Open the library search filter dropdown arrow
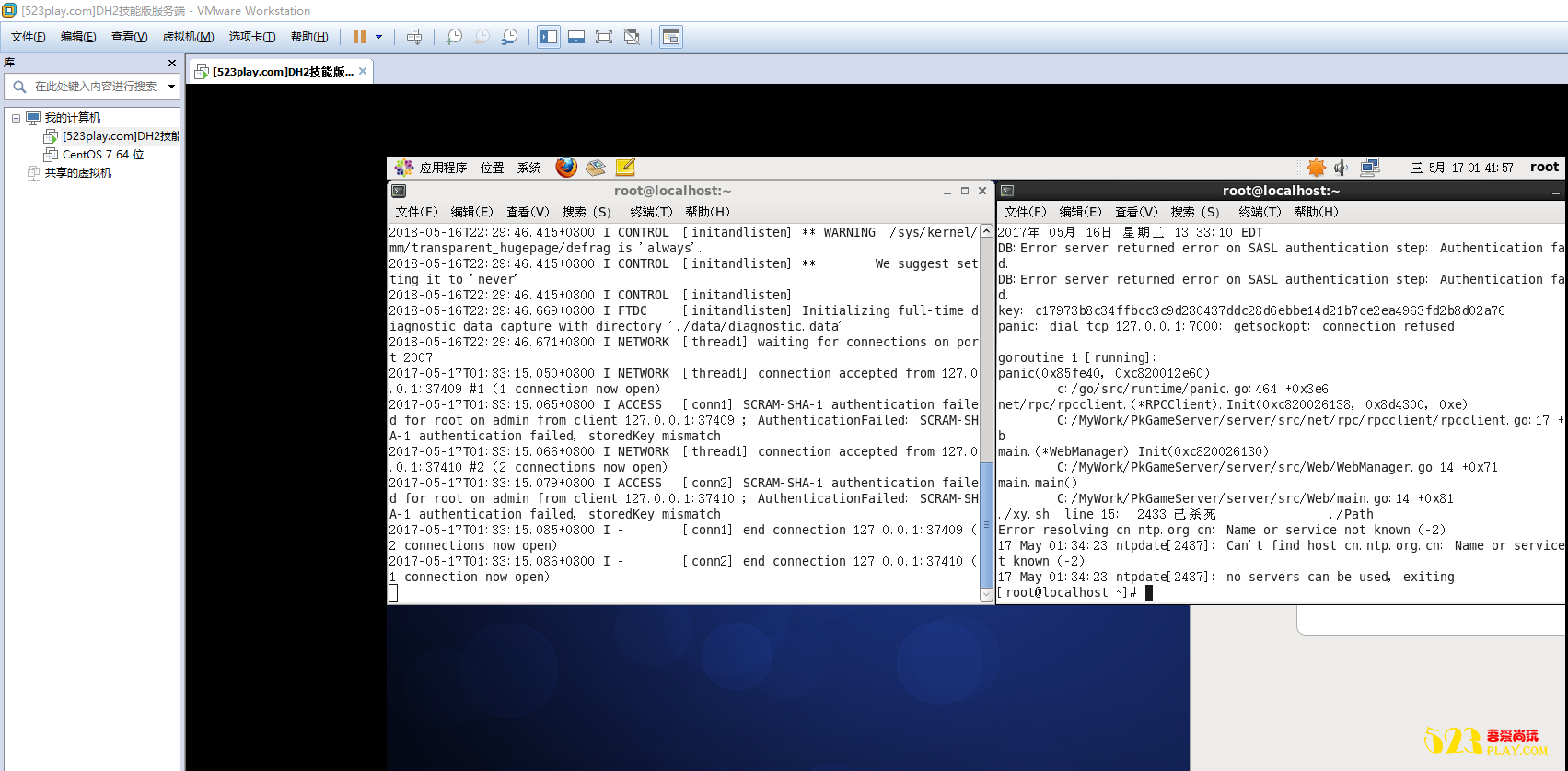 pos(171,87)
